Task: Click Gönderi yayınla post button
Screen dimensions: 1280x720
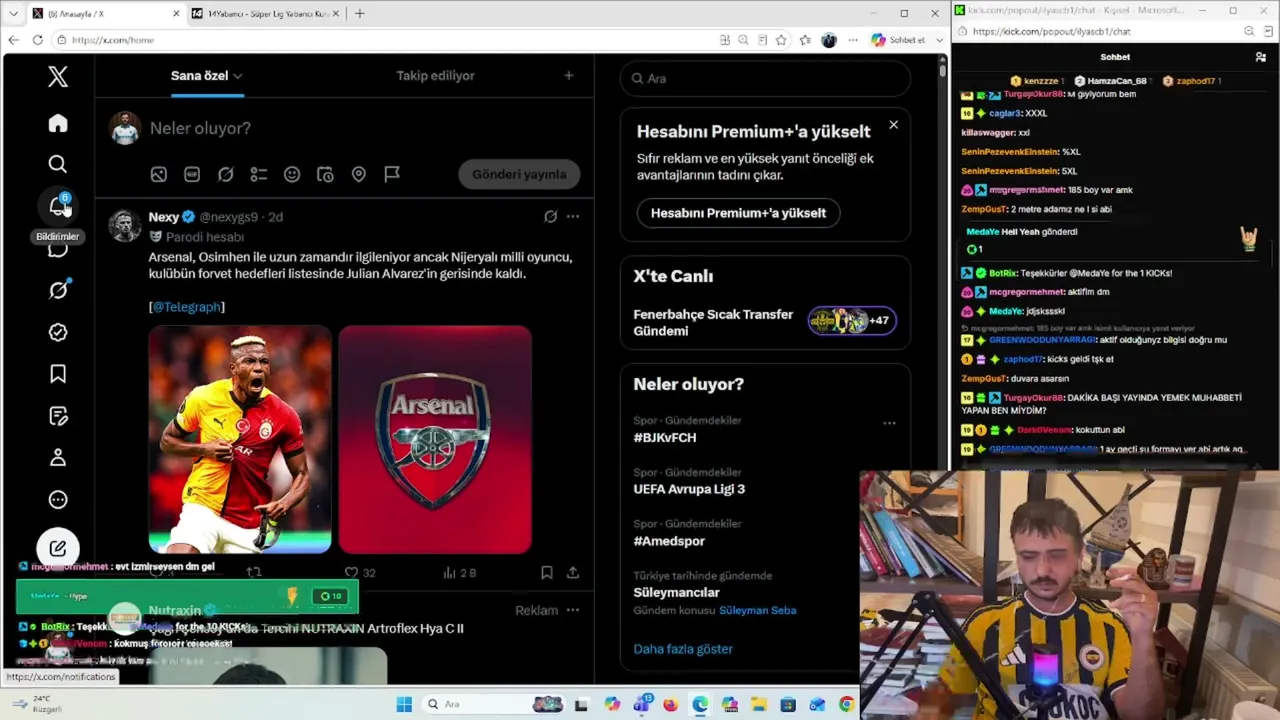Action: pyautogui.click(x=519, y=174)
